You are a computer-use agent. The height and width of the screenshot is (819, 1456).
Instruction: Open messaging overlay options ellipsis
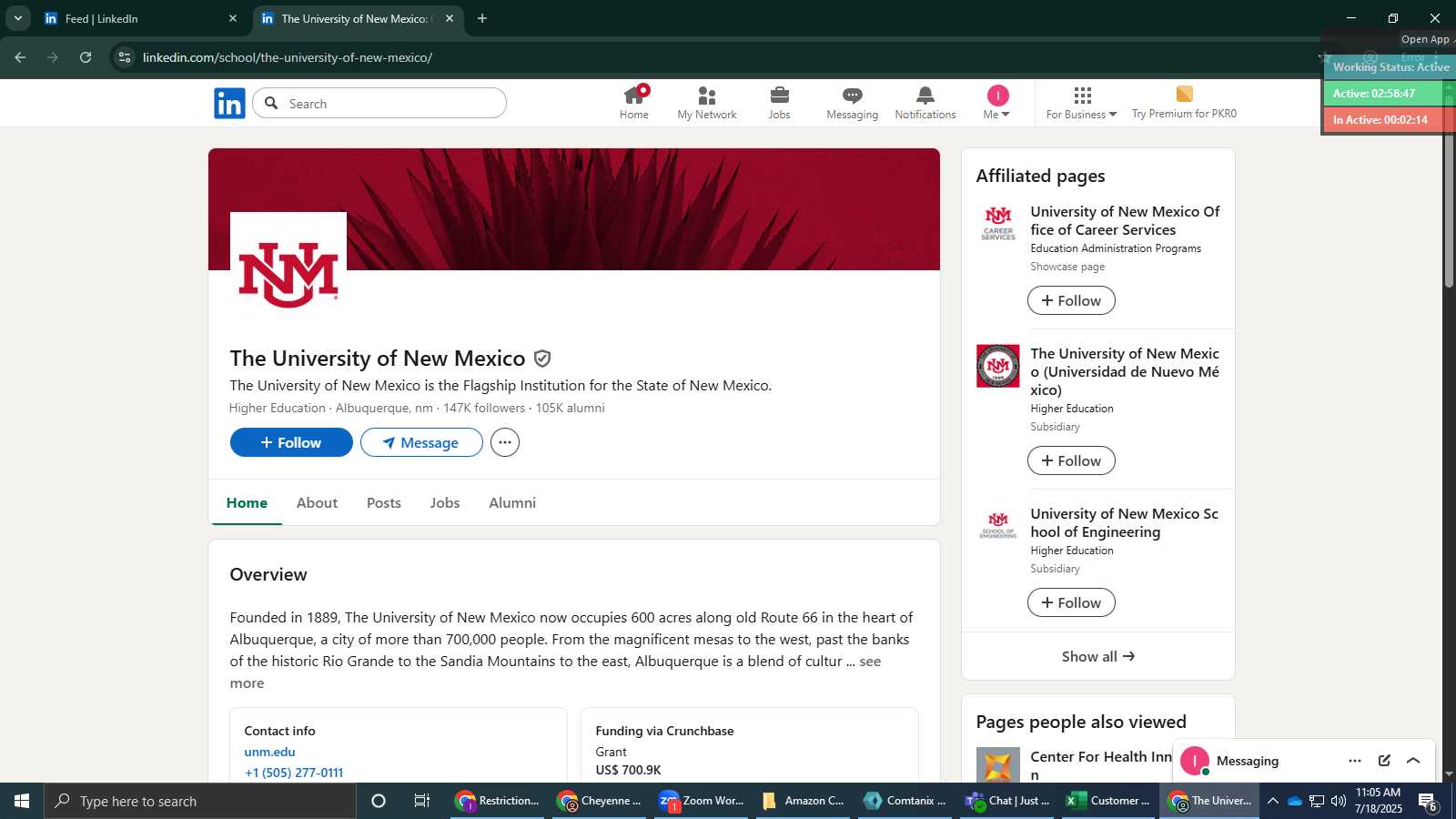[x=1355, y=761]
